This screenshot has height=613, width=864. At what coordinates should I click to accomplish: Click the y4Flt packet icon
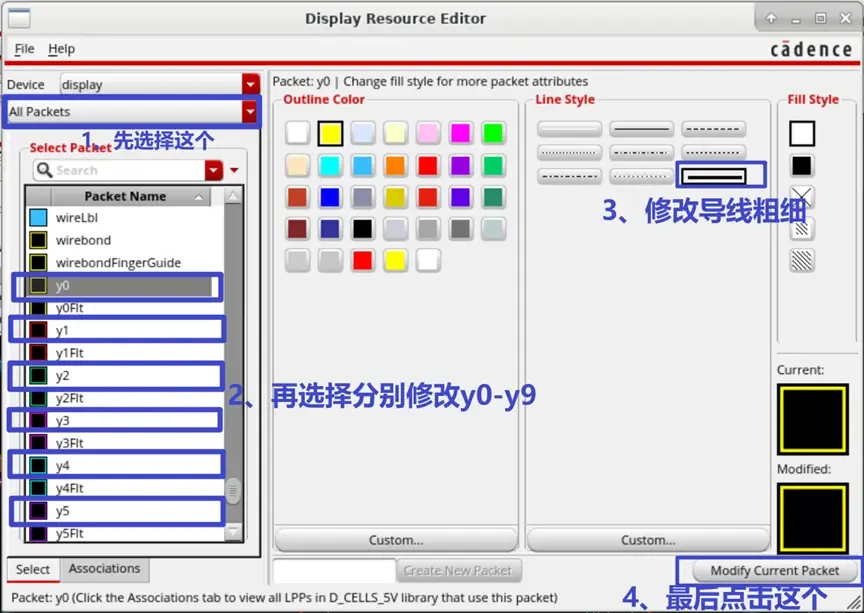[38, 488]
